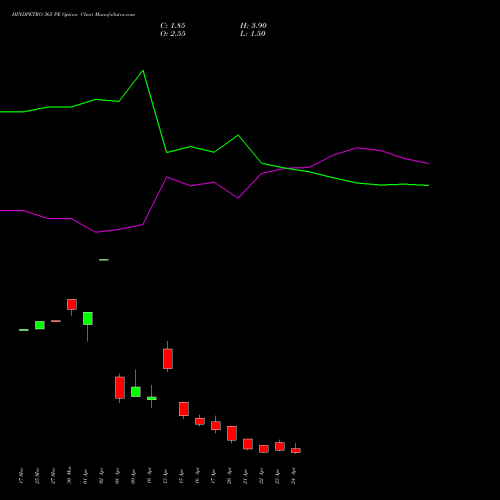
Task: Click the low value L: 1.50
Action: coord(253,34)
